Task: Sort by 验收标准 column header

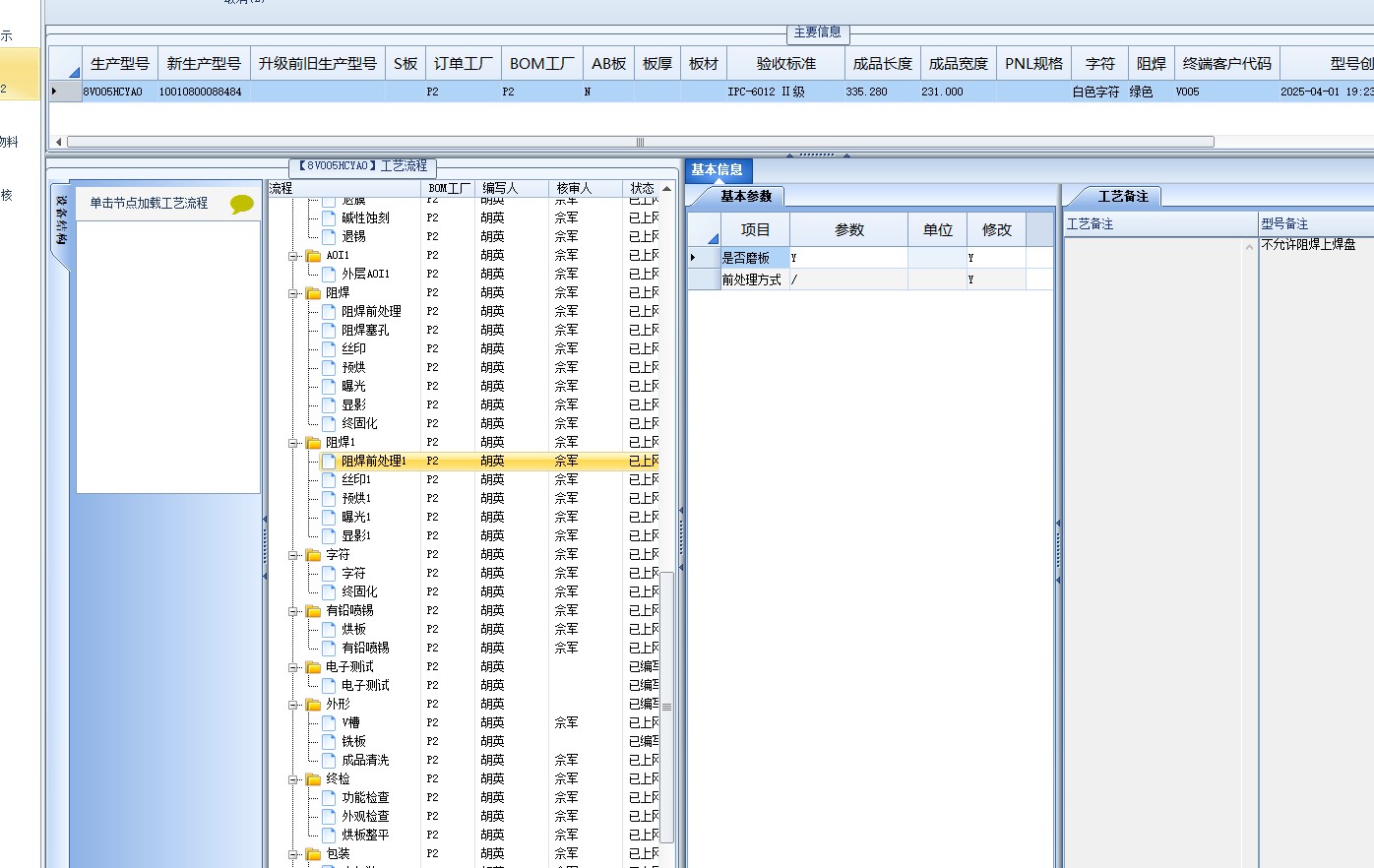Action: [785, 64]
